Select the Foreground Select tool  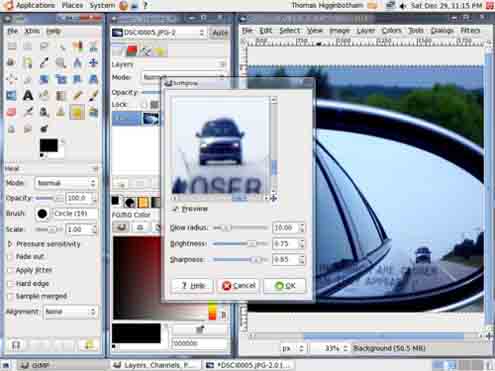click(x=12, y=62)
